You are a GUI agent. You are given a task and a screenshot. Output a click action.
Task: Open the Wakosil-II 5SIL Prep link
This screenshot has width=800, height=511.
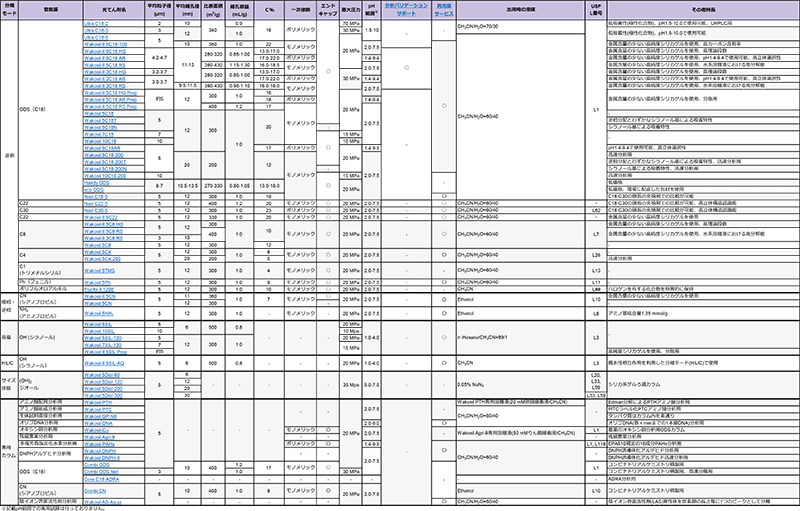pos(106,352)
